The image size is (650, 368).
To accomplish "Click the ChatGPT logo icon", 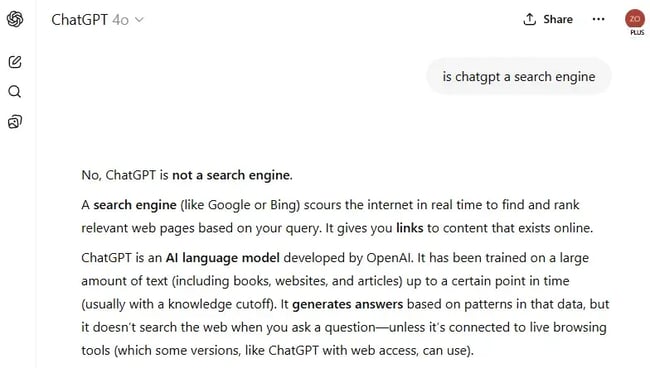I will pos(15,19).
